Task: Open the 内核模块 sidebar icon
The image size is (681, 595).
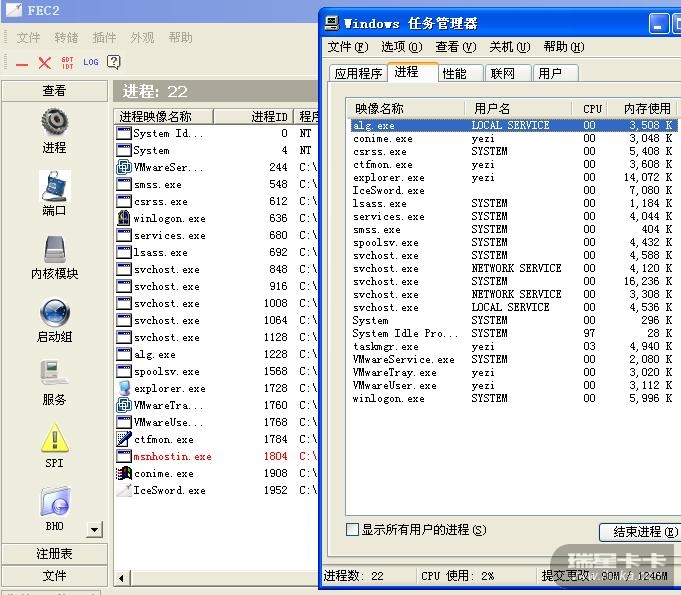Action: 54,250
